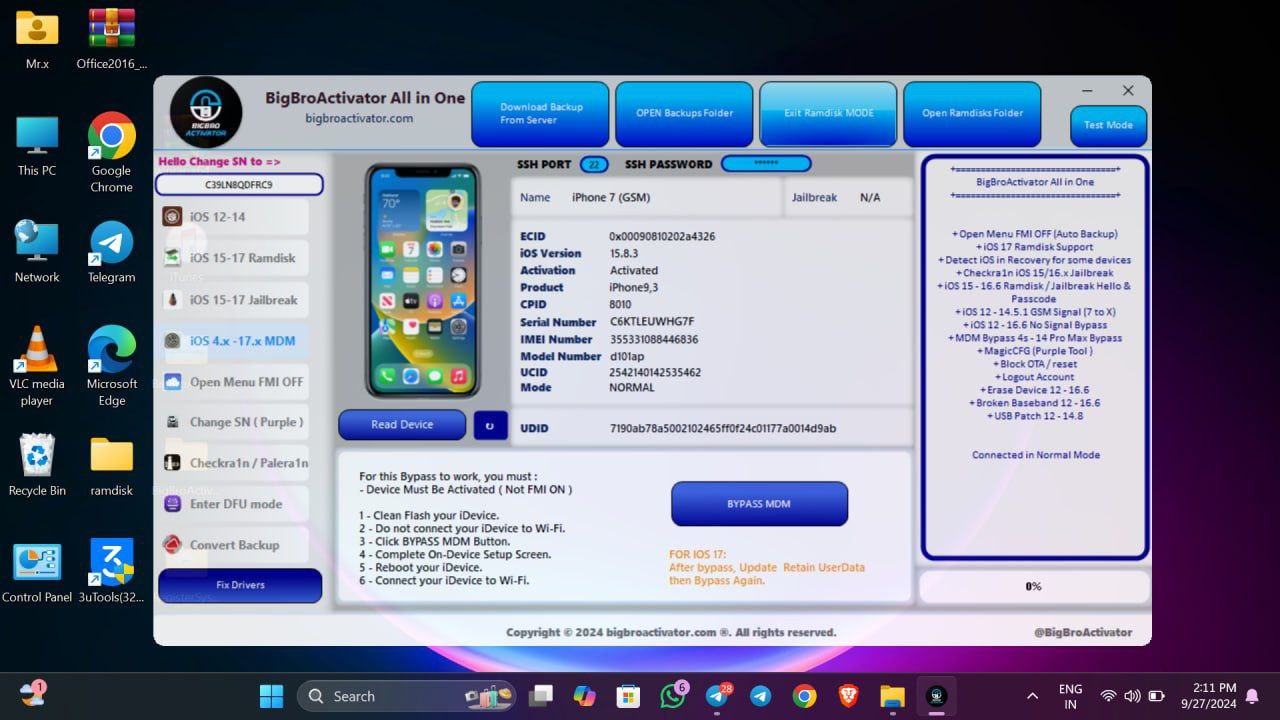The image size is (1280, 720).
Task: Open Microsoft Store from taskbar
Action: click(628, 696)
